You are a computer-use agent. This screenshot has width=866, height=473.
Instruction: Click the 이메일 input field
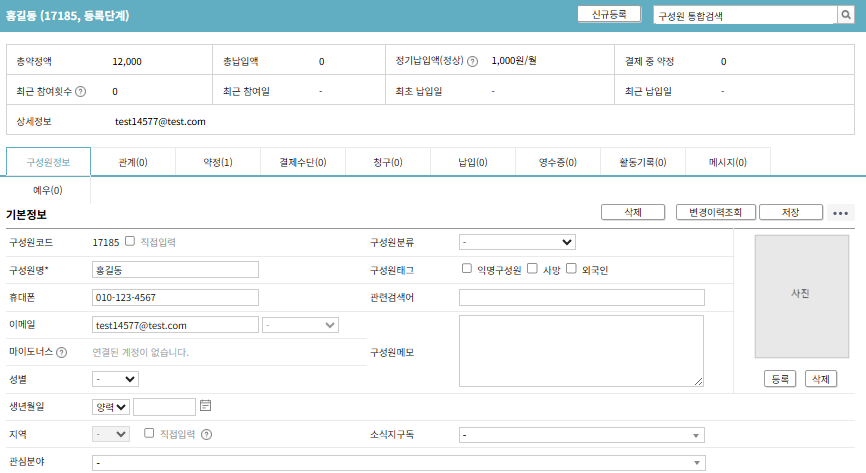pos(175,325)
